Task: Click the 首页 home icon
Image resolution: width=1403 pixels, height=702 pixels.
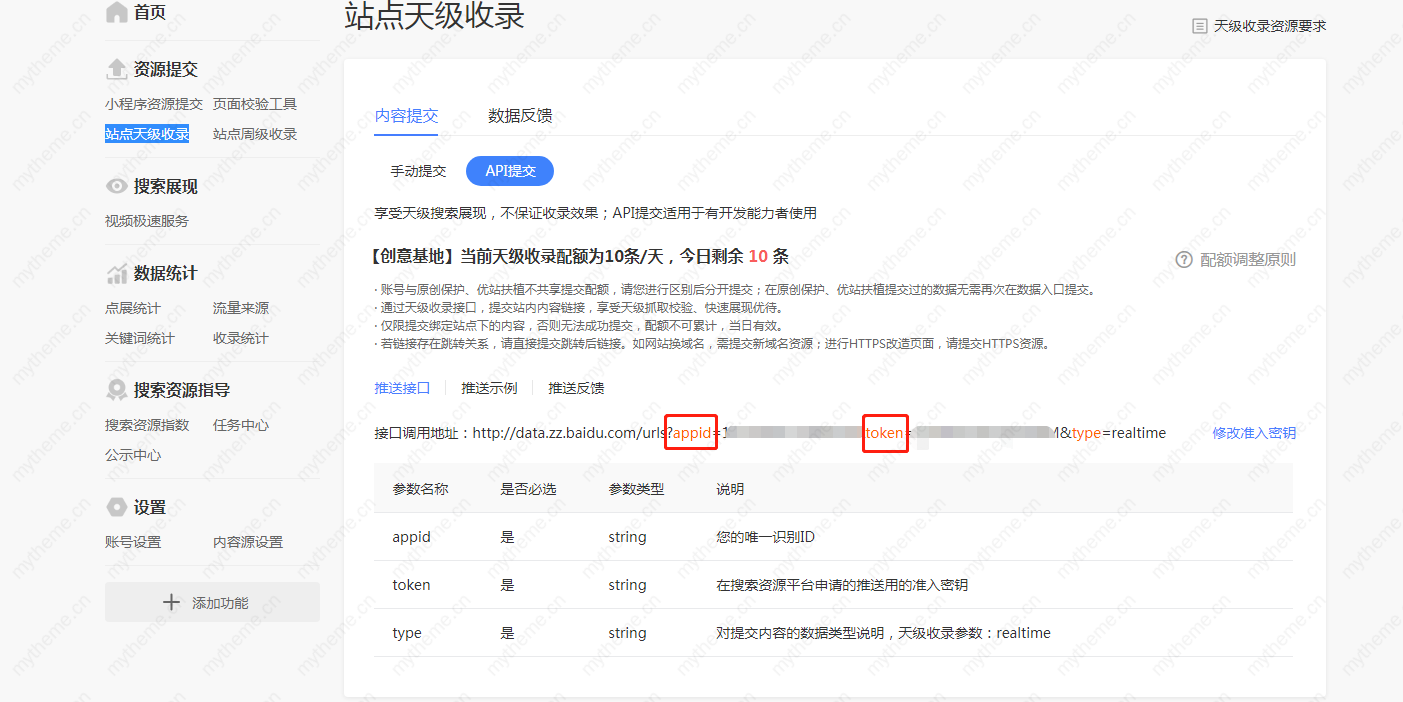Action: click(116, 11)
